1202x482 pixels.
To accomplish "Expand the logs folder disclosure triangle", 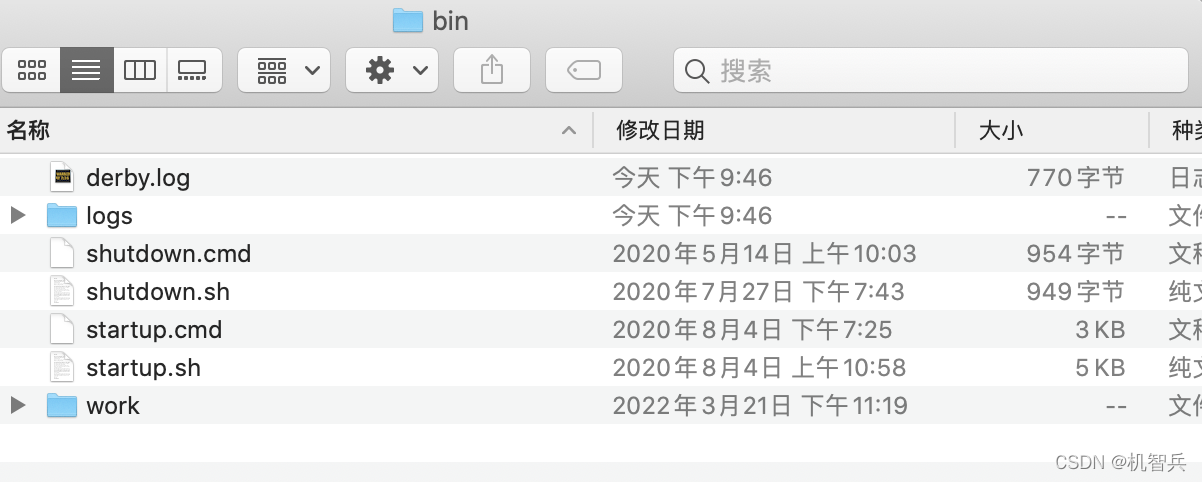I will (x=17, y=215).
